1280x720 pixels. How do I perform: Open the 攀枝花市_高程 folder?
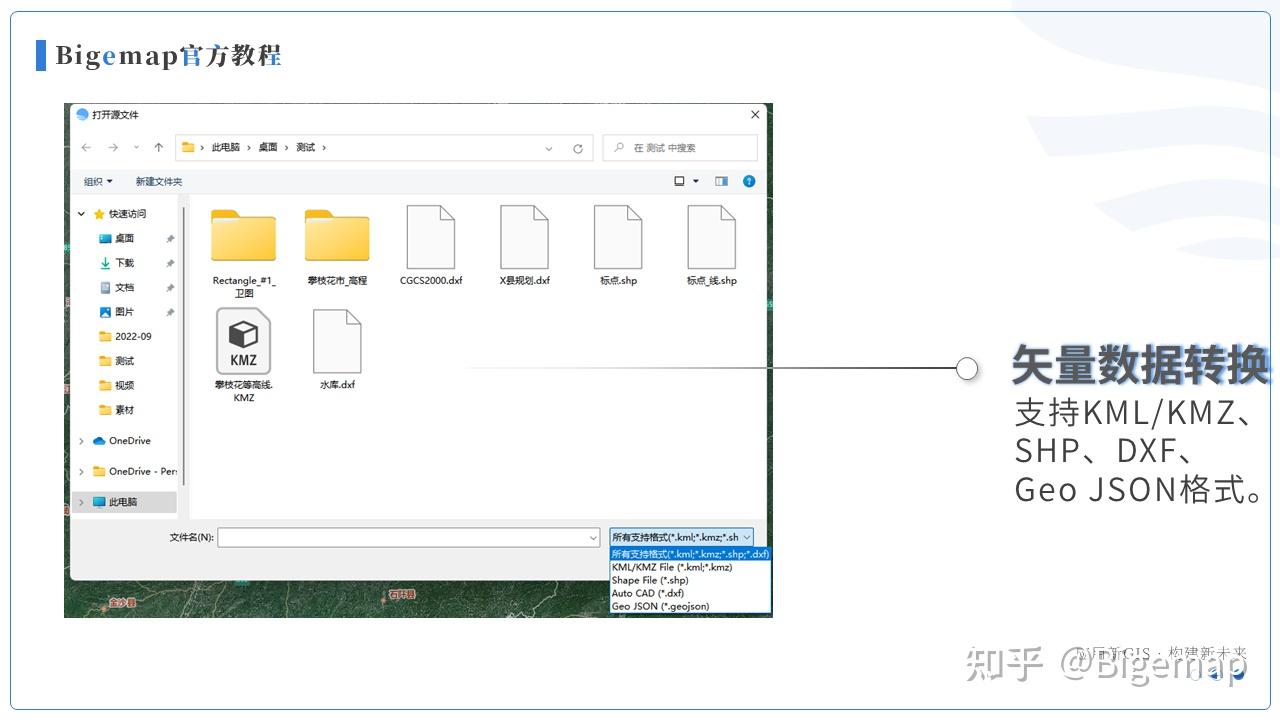tap(337, 237)
